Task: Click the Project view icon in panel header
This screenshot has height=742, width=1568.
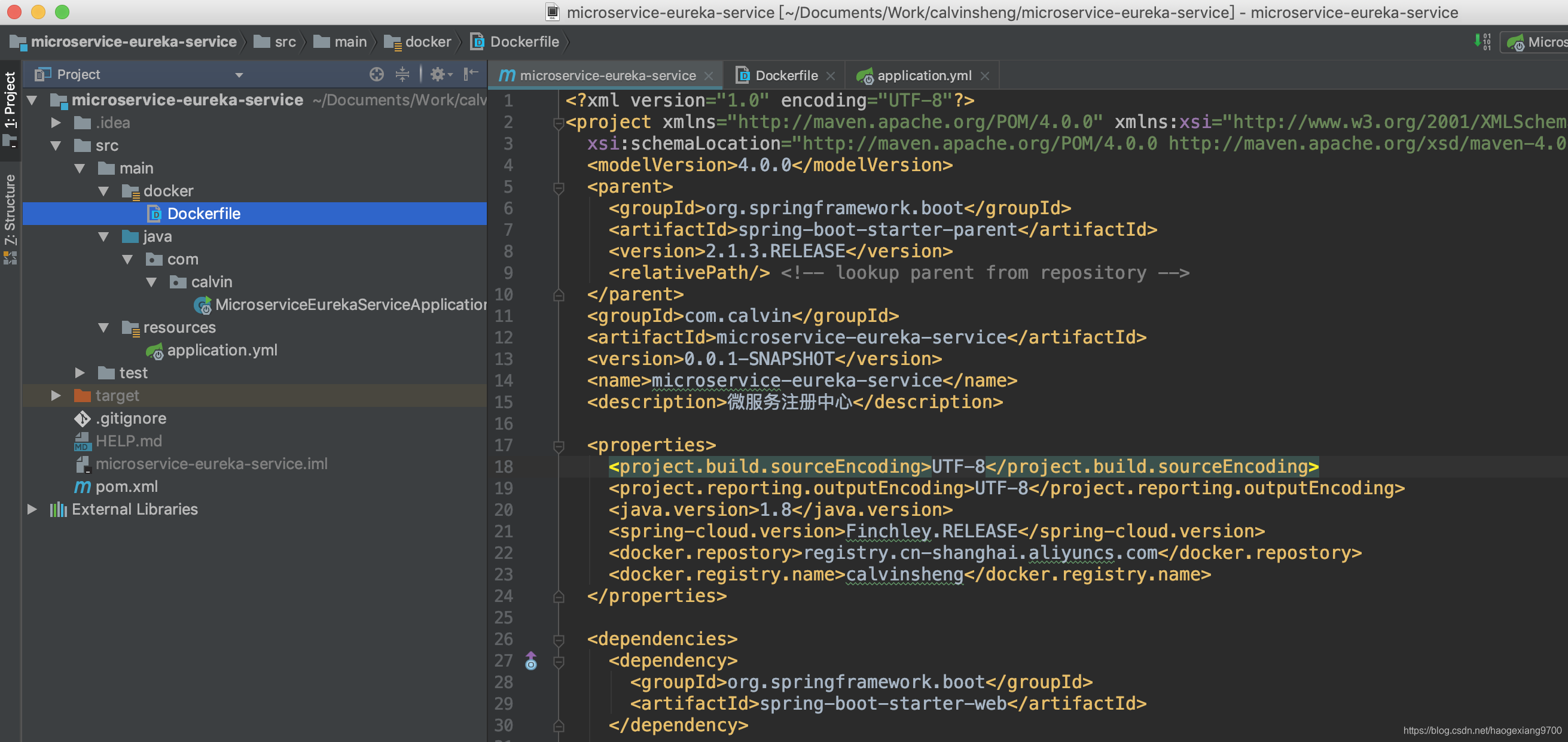Action: click(x=42, y=74)
